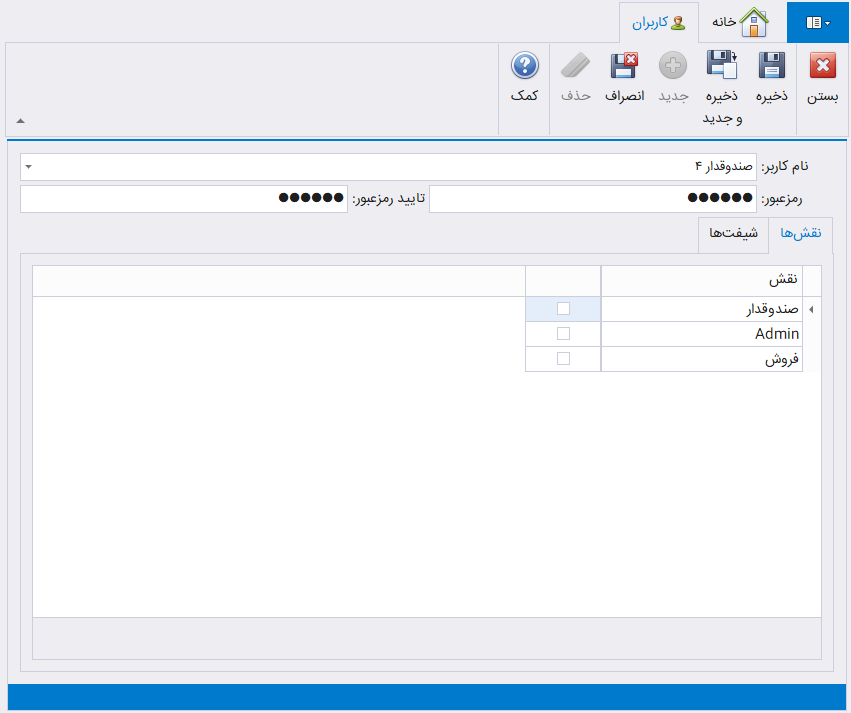Click the Home (خانه) house icon
This screenshot has width=851, height=713.
click(x=753, y=22)
